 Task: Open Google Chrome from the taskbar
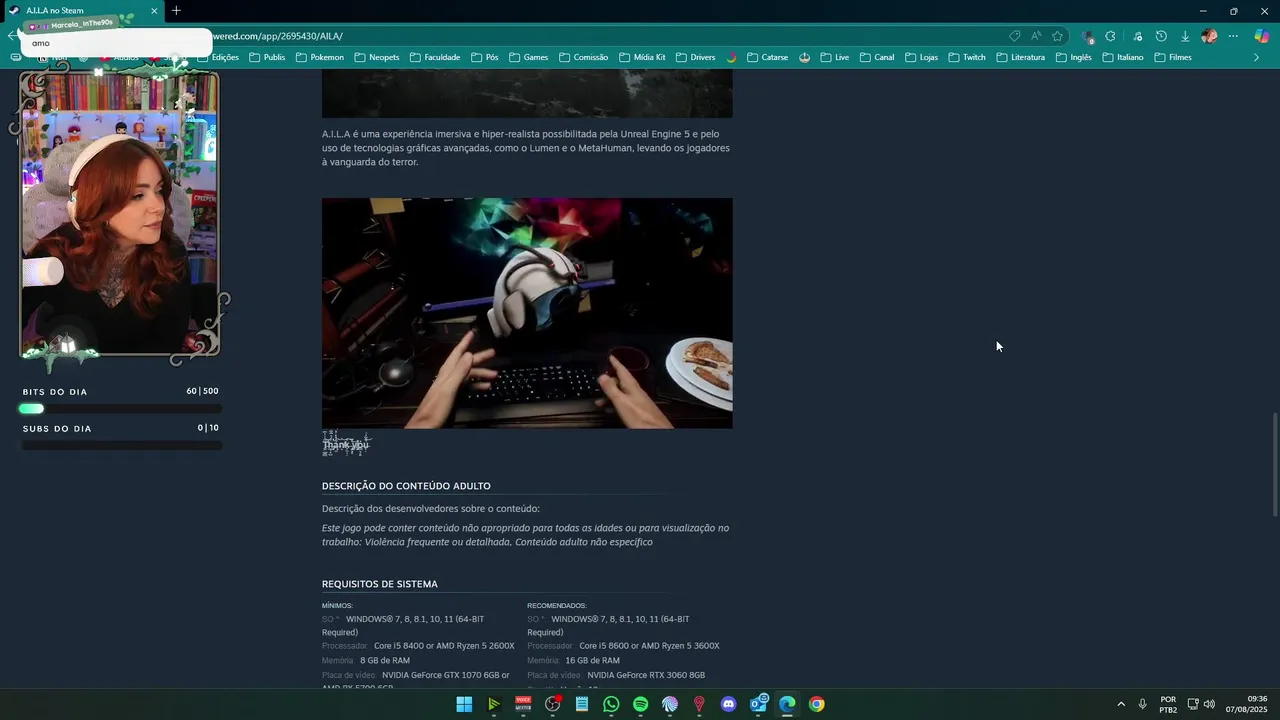pyautogui.click(x=817, y=704)
